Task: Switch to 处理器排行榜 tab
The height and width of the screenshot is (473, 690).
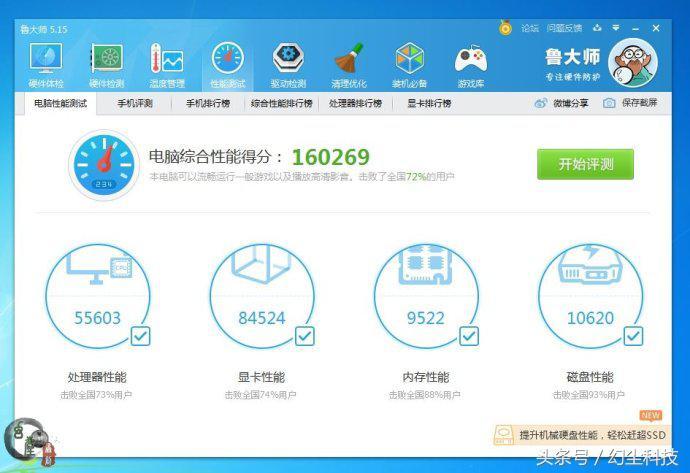Action: coord(355,103)
